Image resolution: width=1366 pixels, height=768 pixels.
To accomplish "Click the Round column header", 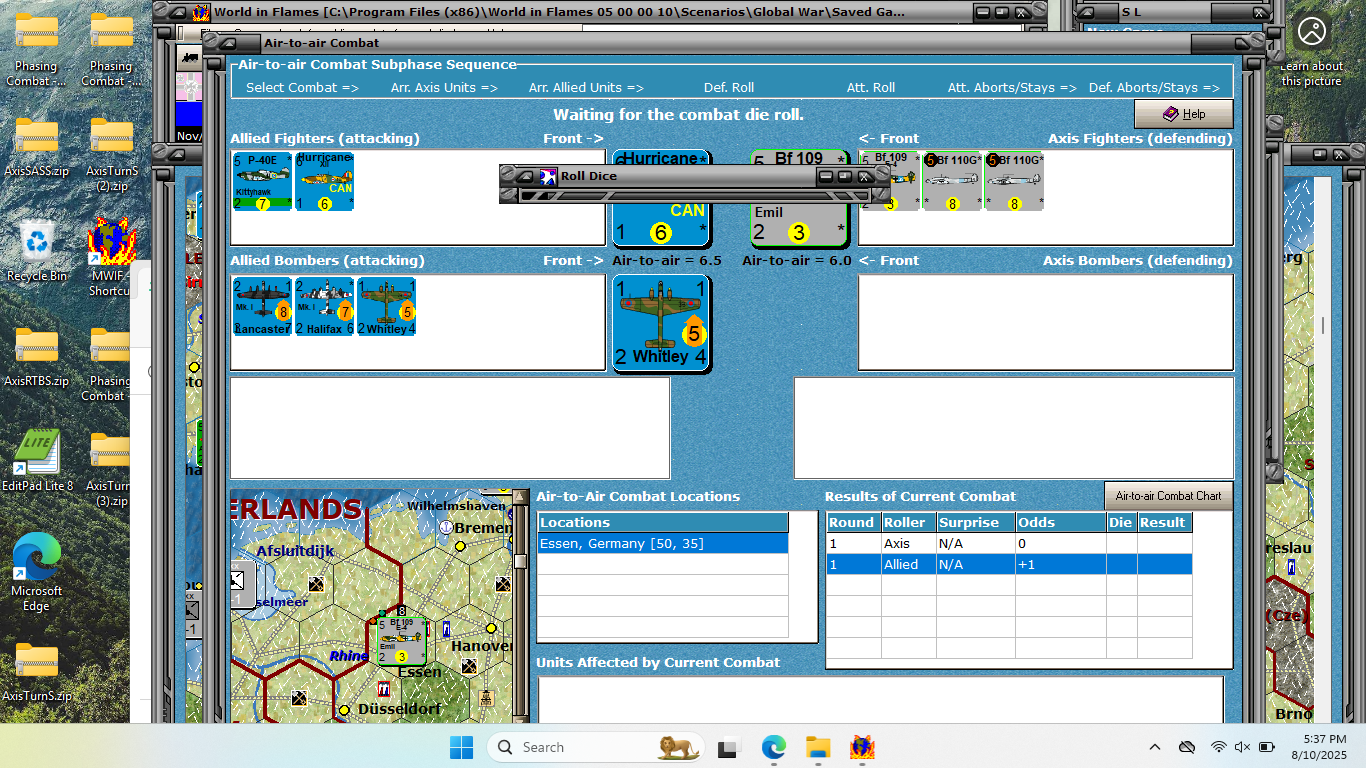I will 852,522.
